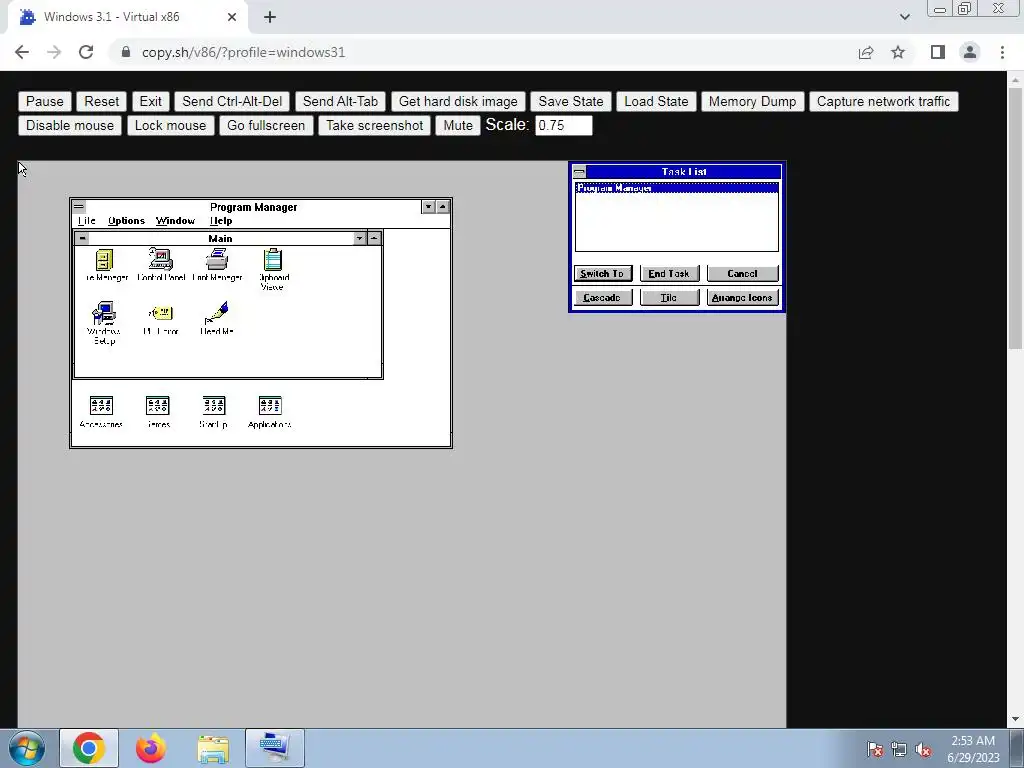
Task: Open the Chrome profile avatar
Action: (970, 52)
